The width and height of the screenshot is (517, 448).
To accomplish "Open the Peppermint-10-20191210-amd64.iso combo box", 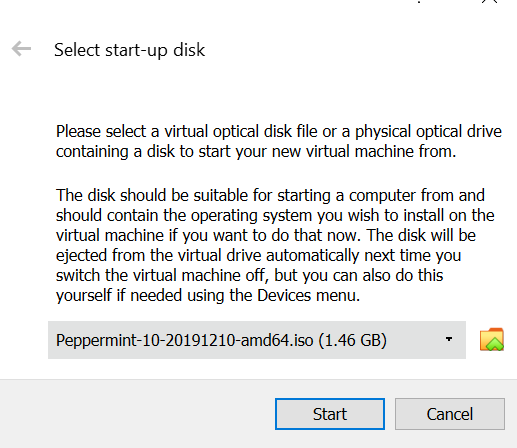I will click(x=257, y=340).
